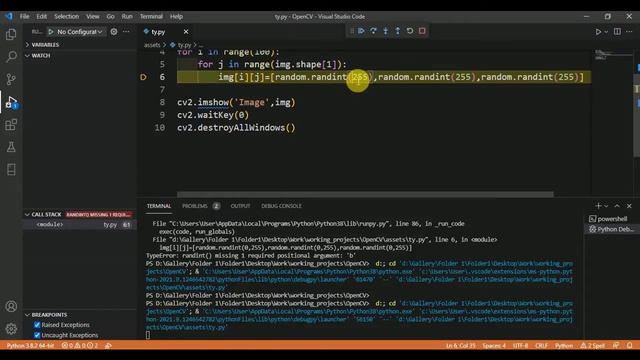Click CRLF line ending indicator
Image resolution: width=640 pixels, height=360 pixels.
[541, 345]
